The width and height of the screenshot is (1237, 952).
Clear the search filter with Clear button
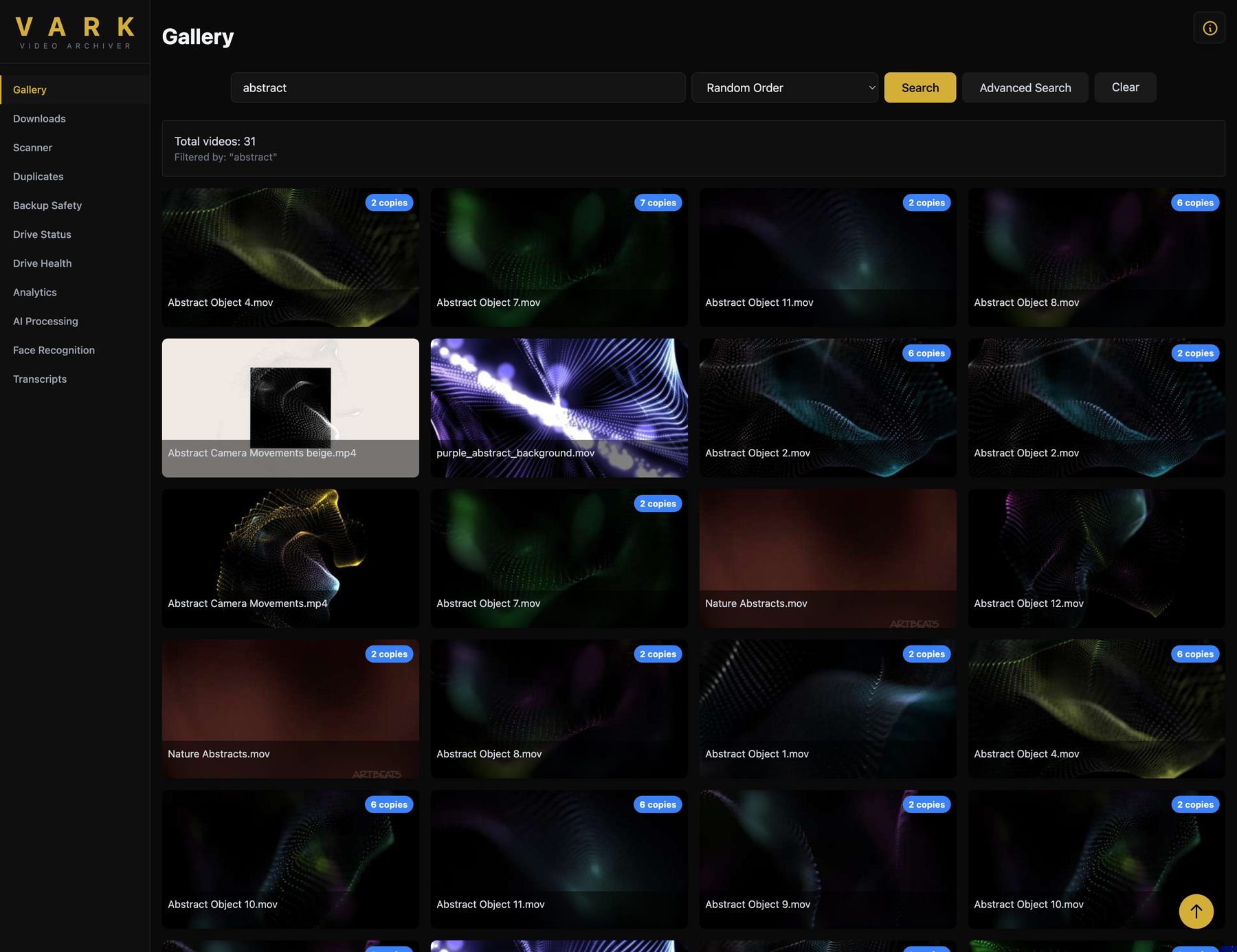(x=1125, y=88)
